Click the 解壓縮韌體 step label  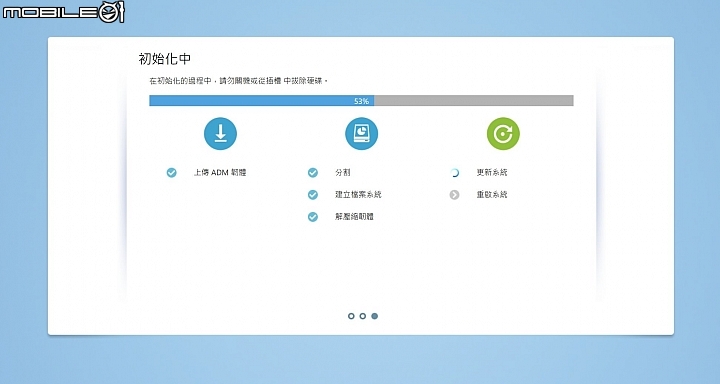(354, 217)
